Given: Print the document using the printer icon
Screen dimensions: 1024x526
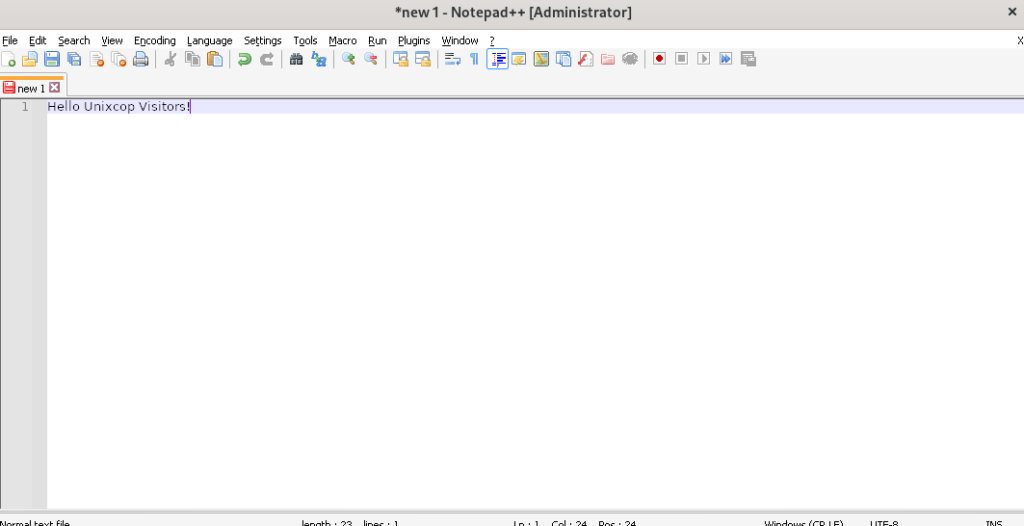Looking at the screenshot, I should point(140,59).
